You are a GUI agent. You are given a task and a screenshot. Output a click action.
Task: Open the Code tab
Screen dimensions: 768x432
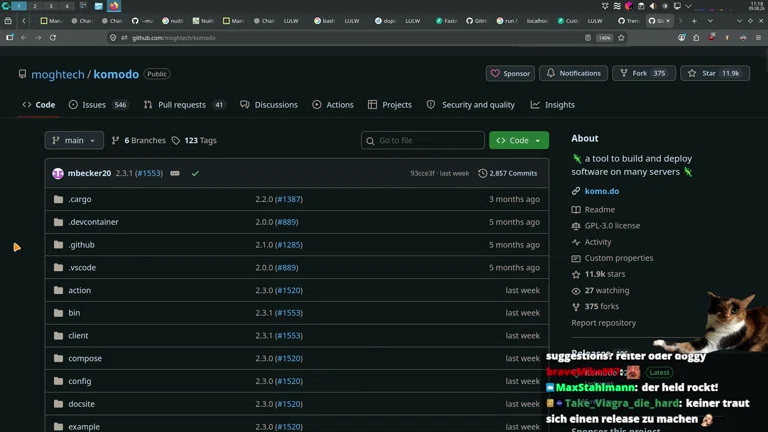[39, 105]
